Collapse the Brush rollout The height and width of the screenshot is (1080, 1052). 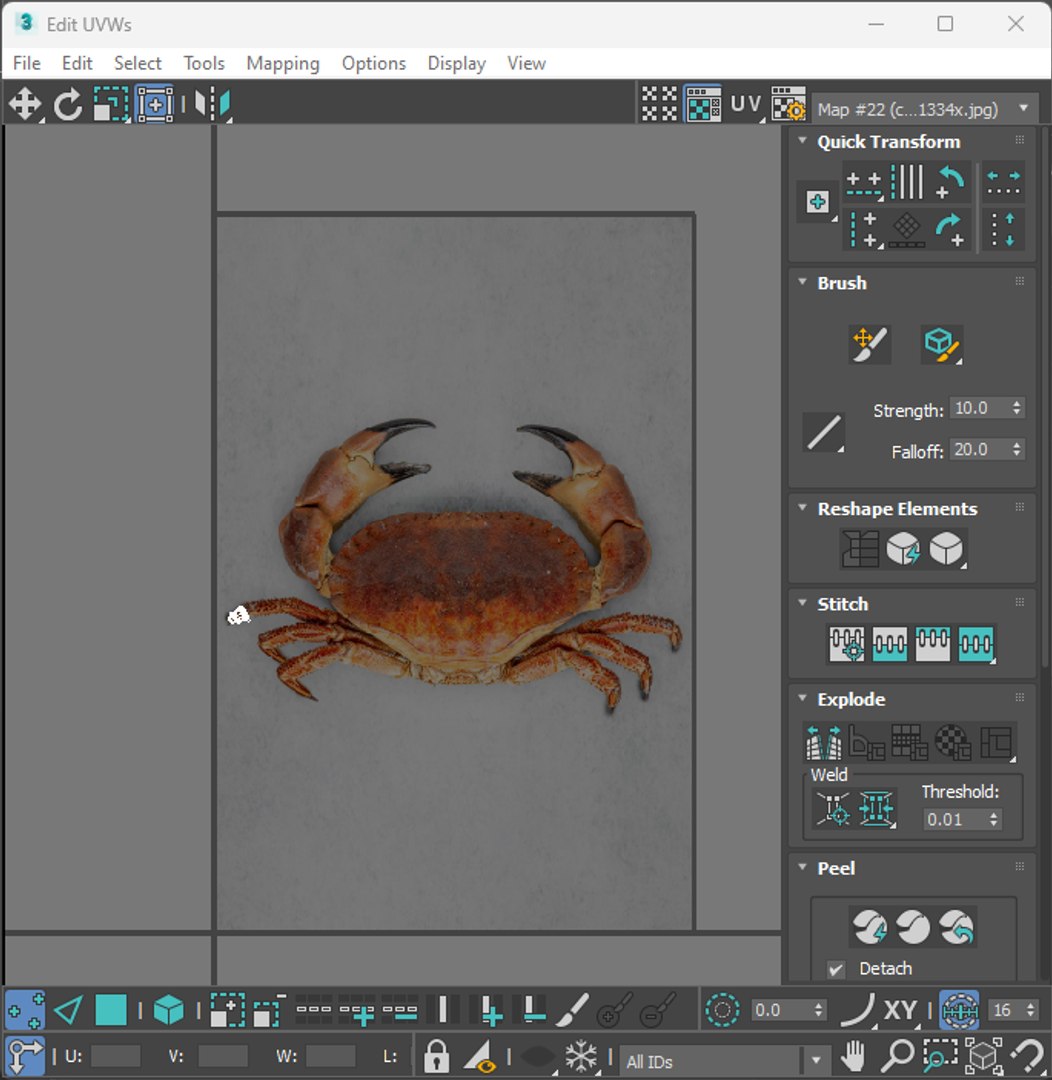(x=802, y=282)
